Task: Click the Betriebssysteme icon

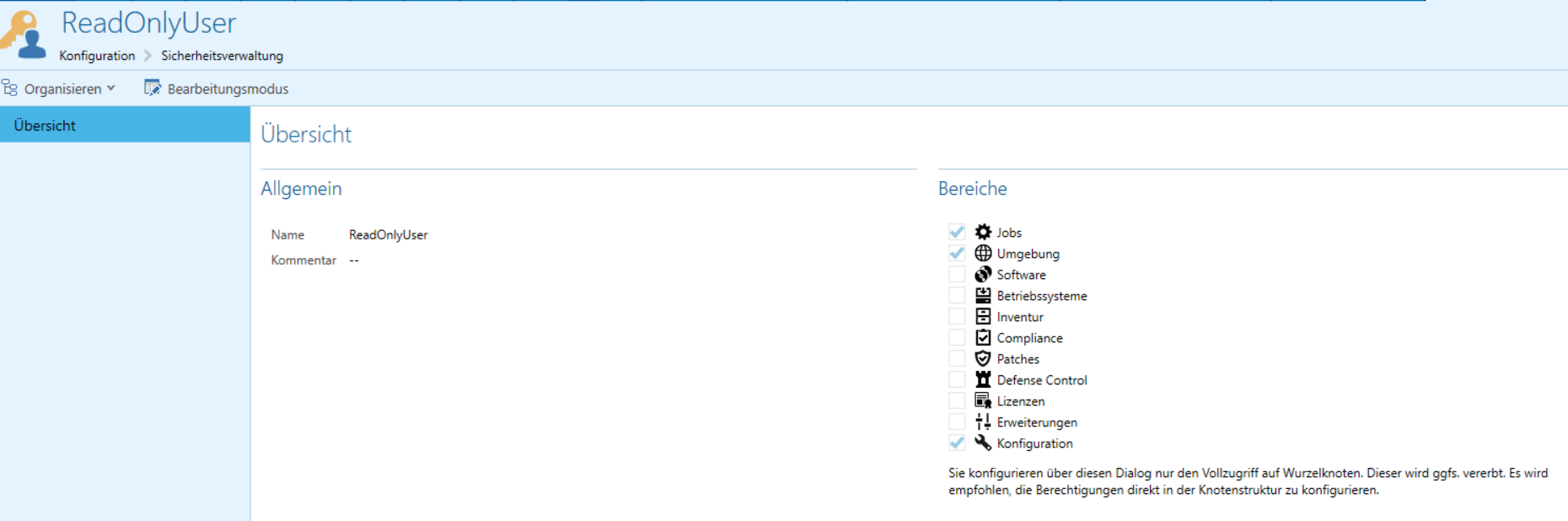Action: tap(983, 295)
